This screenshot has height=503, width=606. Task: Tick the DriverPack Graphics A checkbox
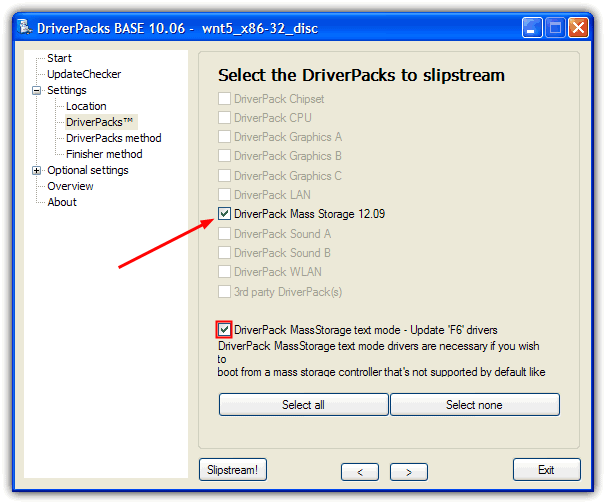(x=224, y=136)
